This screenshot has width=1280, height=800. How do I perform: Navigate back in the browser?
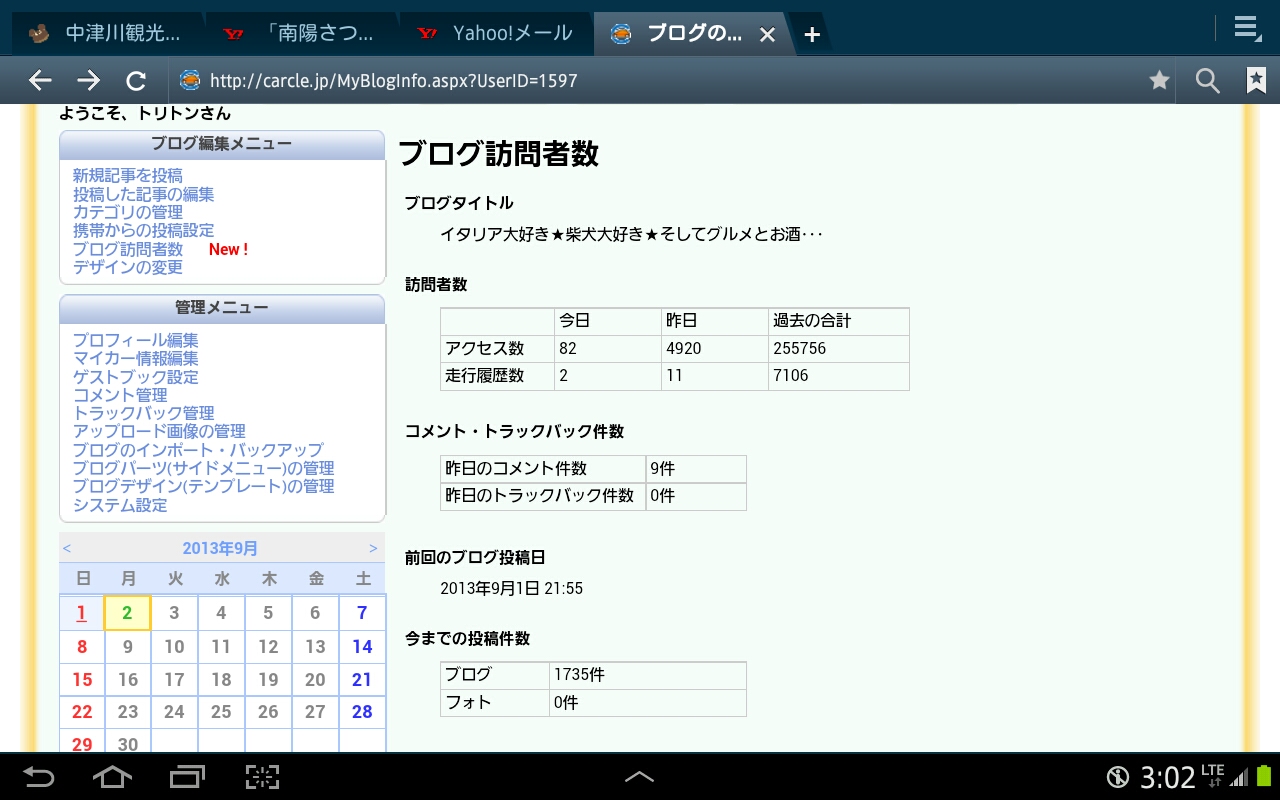coord(39,80)
